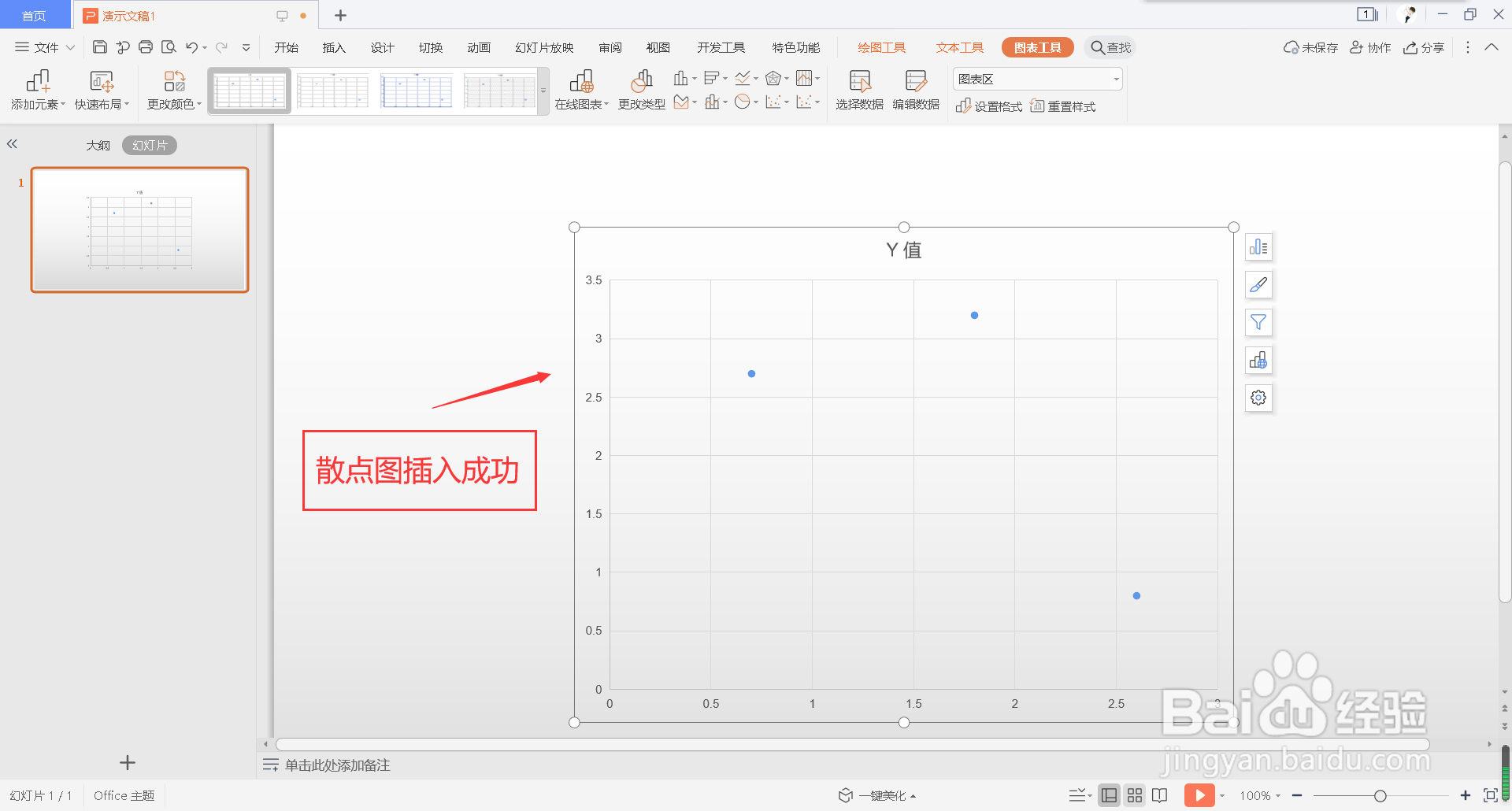
Task: Open 在线图表 (Online Chart) tool
Action: [582, 90]
